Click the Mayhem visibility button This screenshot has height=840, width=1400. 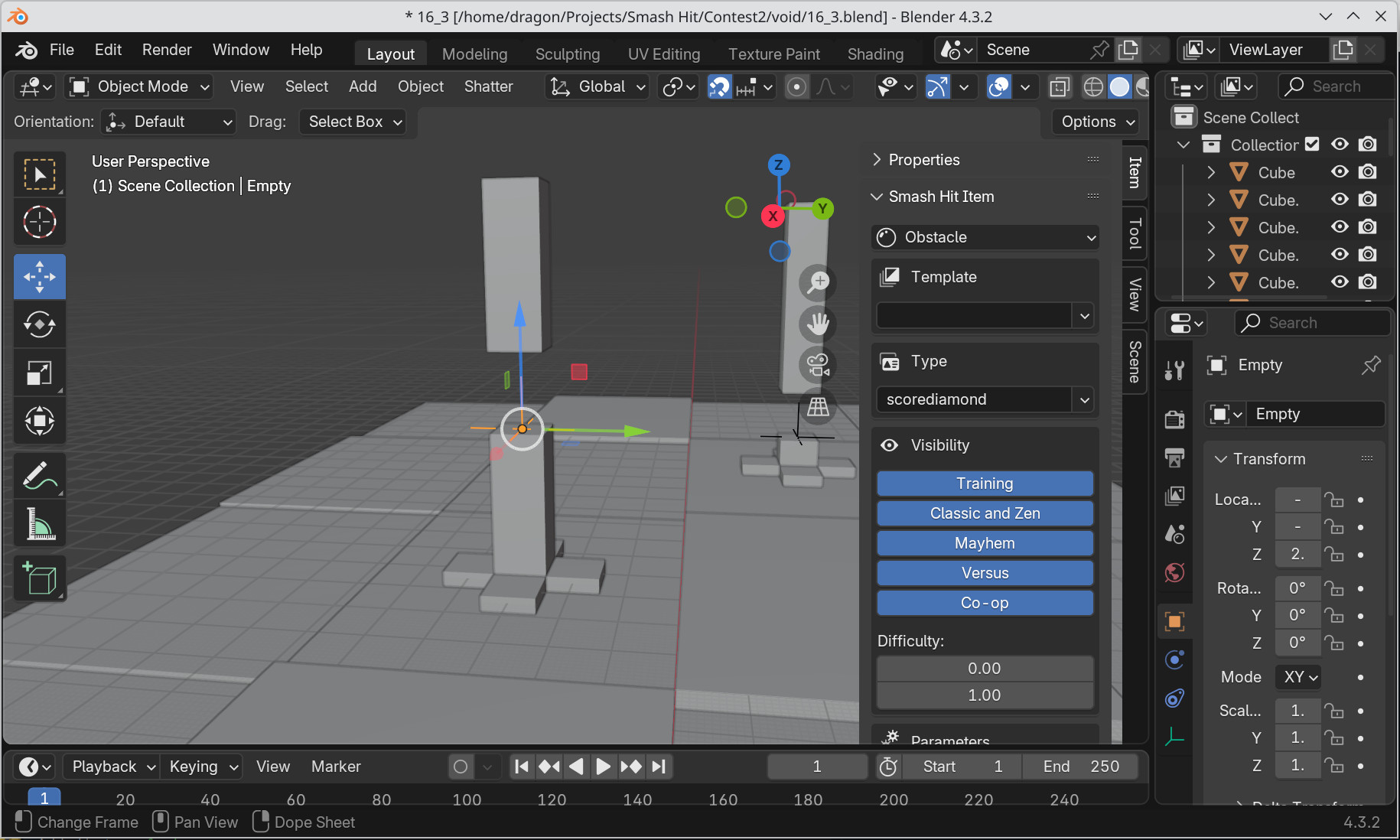[985, 543]
